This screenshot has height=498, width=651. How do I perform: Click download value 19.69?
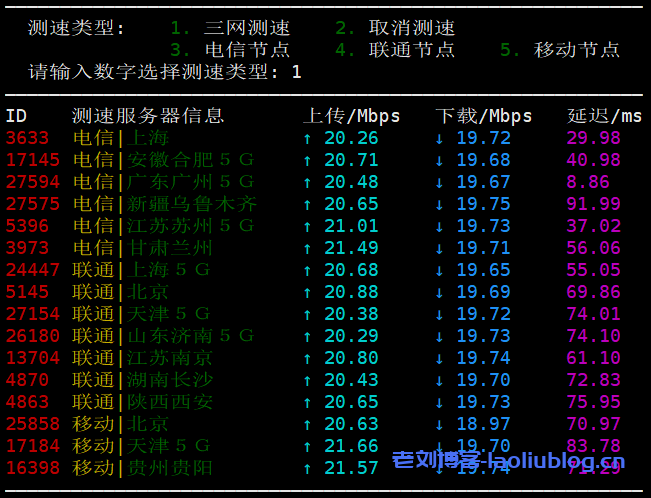point(484,292)
